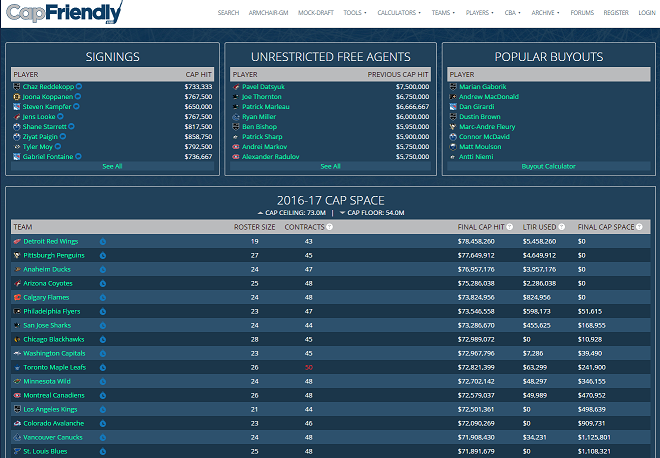Screen dimensions: 660x458
Task: Click the help icon beside FINAL CAP SPACE
Action: (639, 227)
